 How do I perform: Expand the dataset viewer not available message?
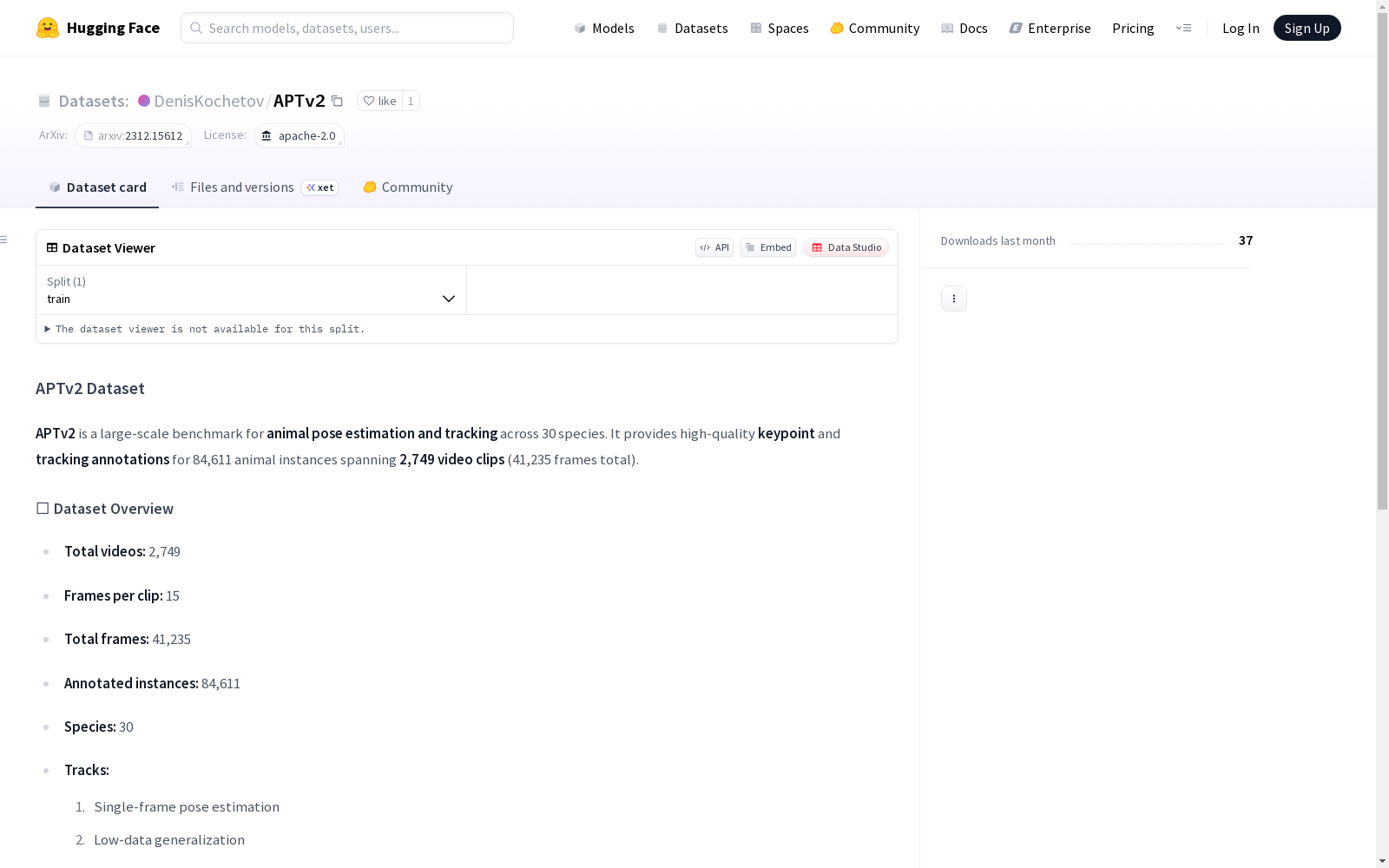(205, 329)
